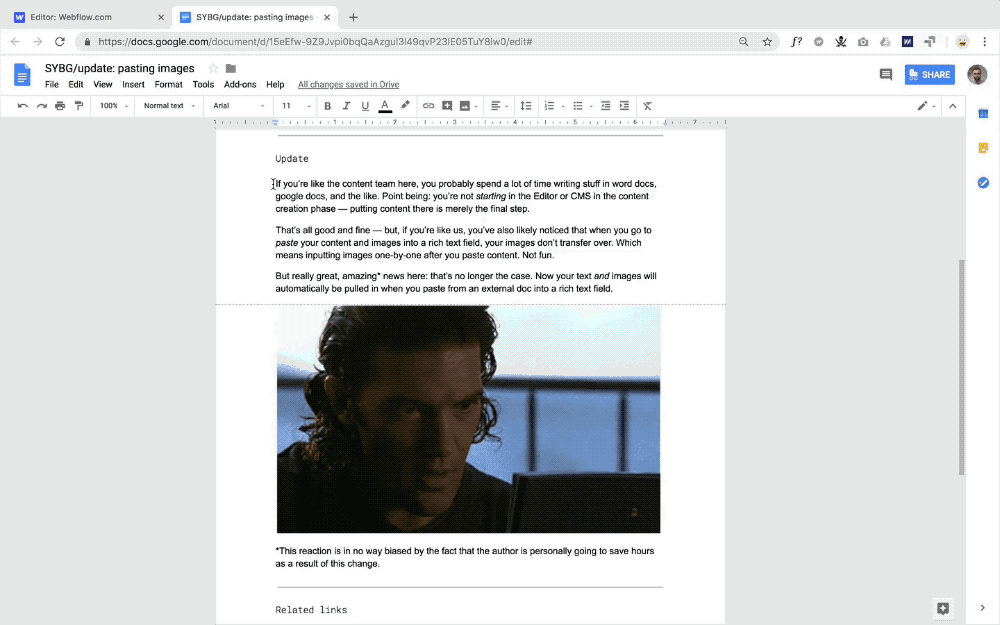The image size is (1000, 625).
Task: Click the Google Docs home icon
Action: click(22, 75)
